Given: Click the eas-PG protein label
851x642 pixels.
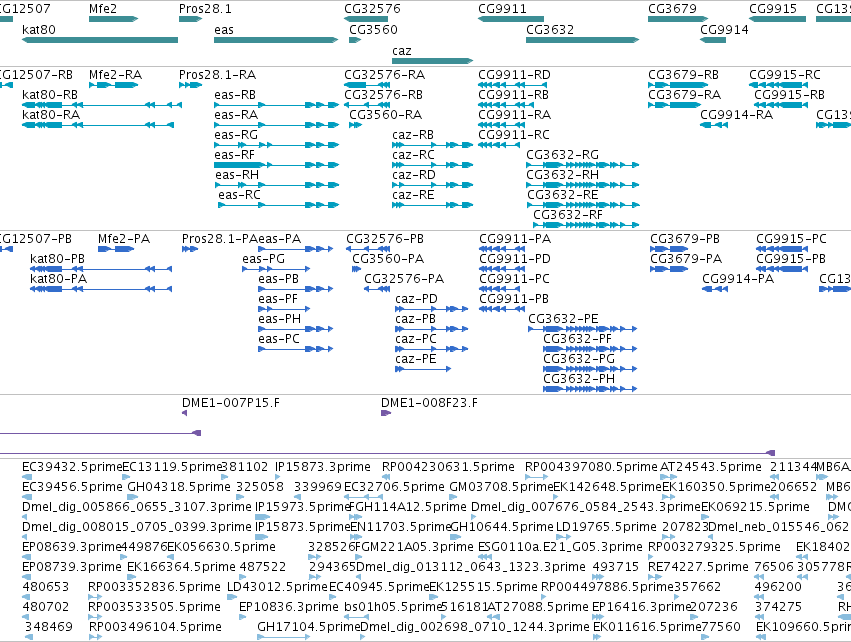Looking at the screenshot, I should tap(264, 259).
